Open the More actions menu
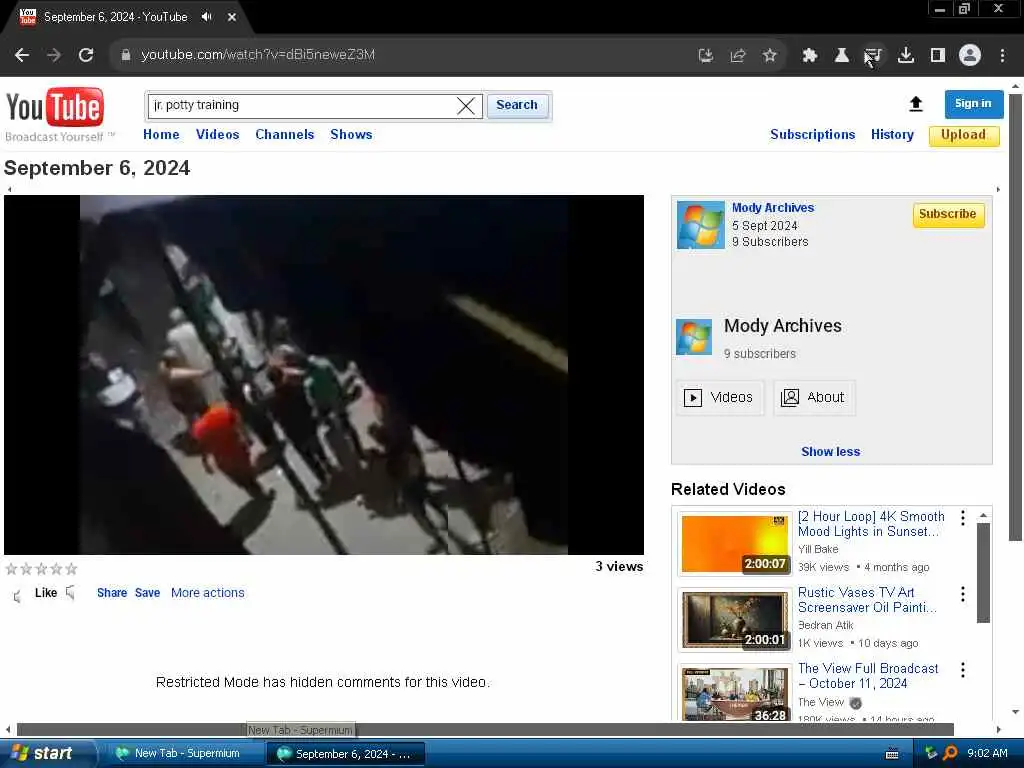1024x768 pixels. point(208,593)
